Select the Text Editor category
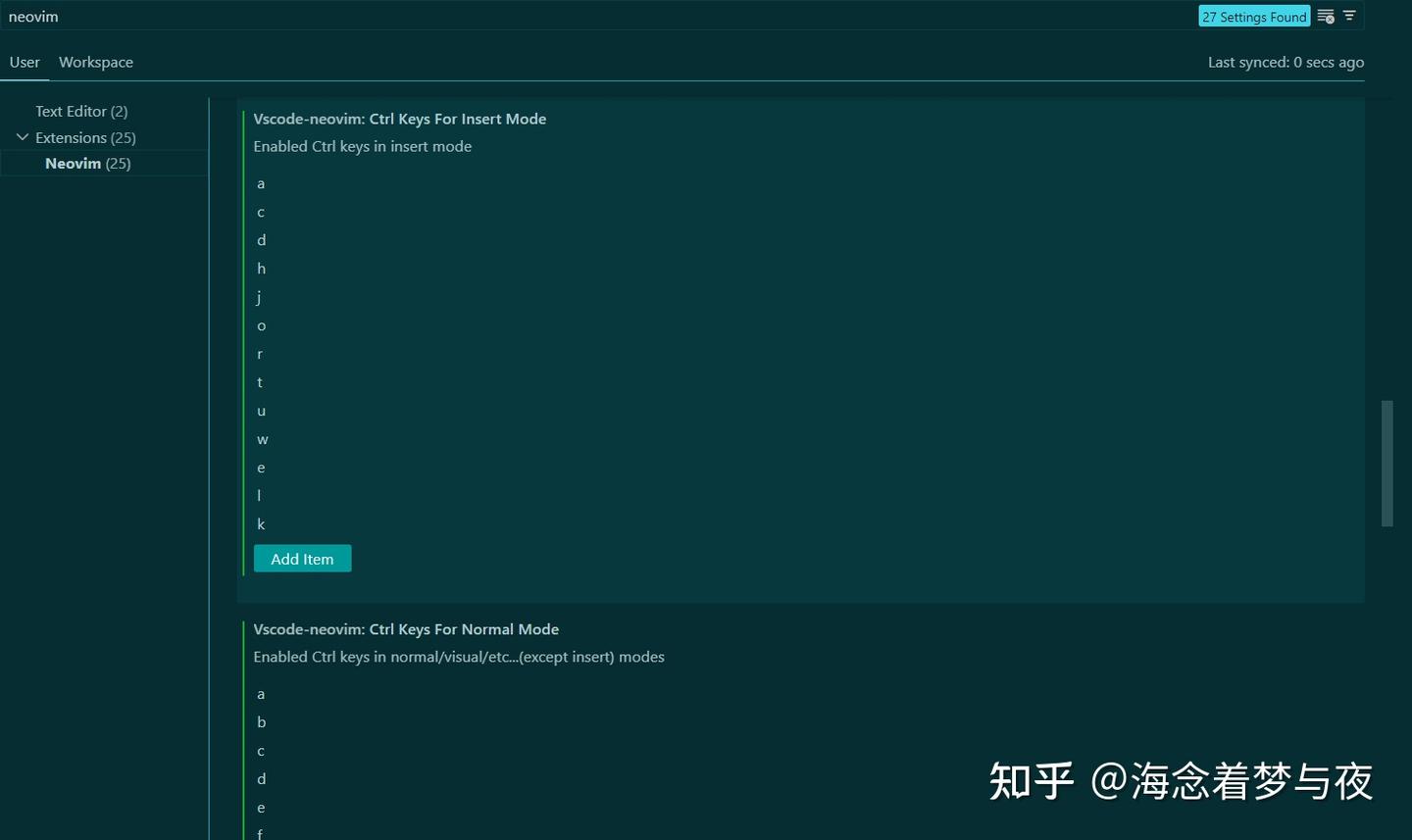Screen dimensions: 1412x840 click(81, 111)
